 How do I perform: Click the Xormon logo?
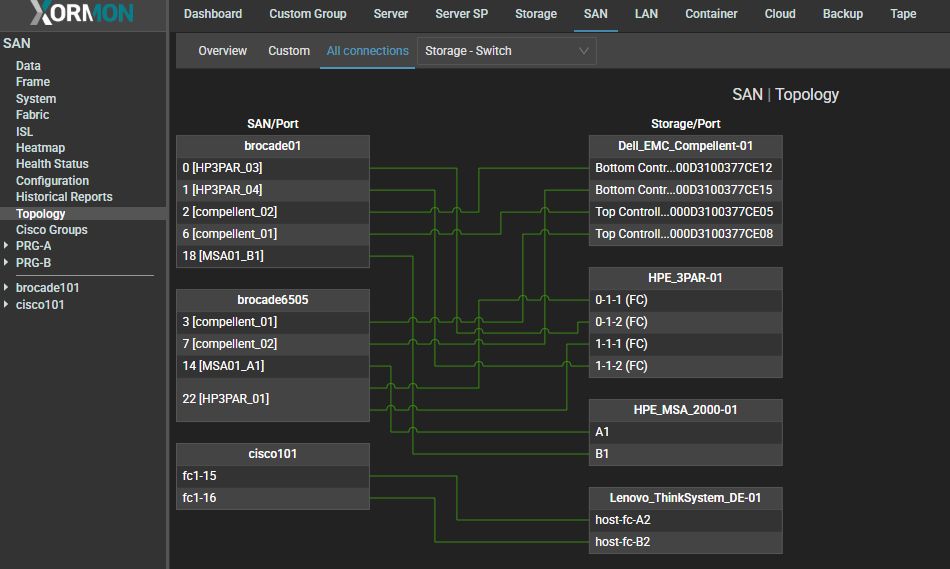tap(82, 14)
